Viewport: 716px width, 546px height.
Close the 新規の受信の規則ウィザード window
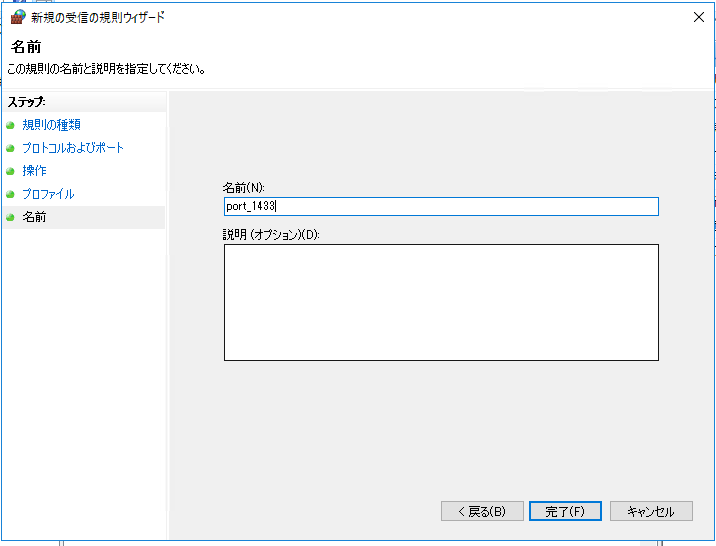pyautogui.click(x=699, y=17)
